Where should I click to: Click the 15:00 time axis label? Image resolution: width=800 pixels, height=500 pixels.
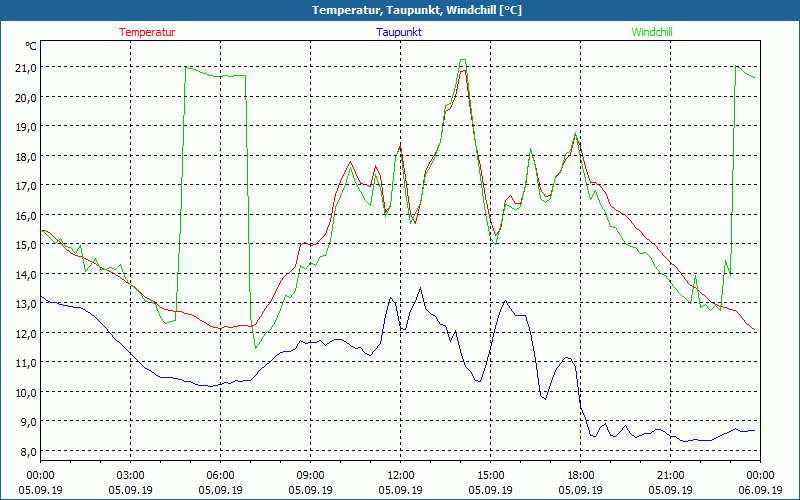pos(490,476)
